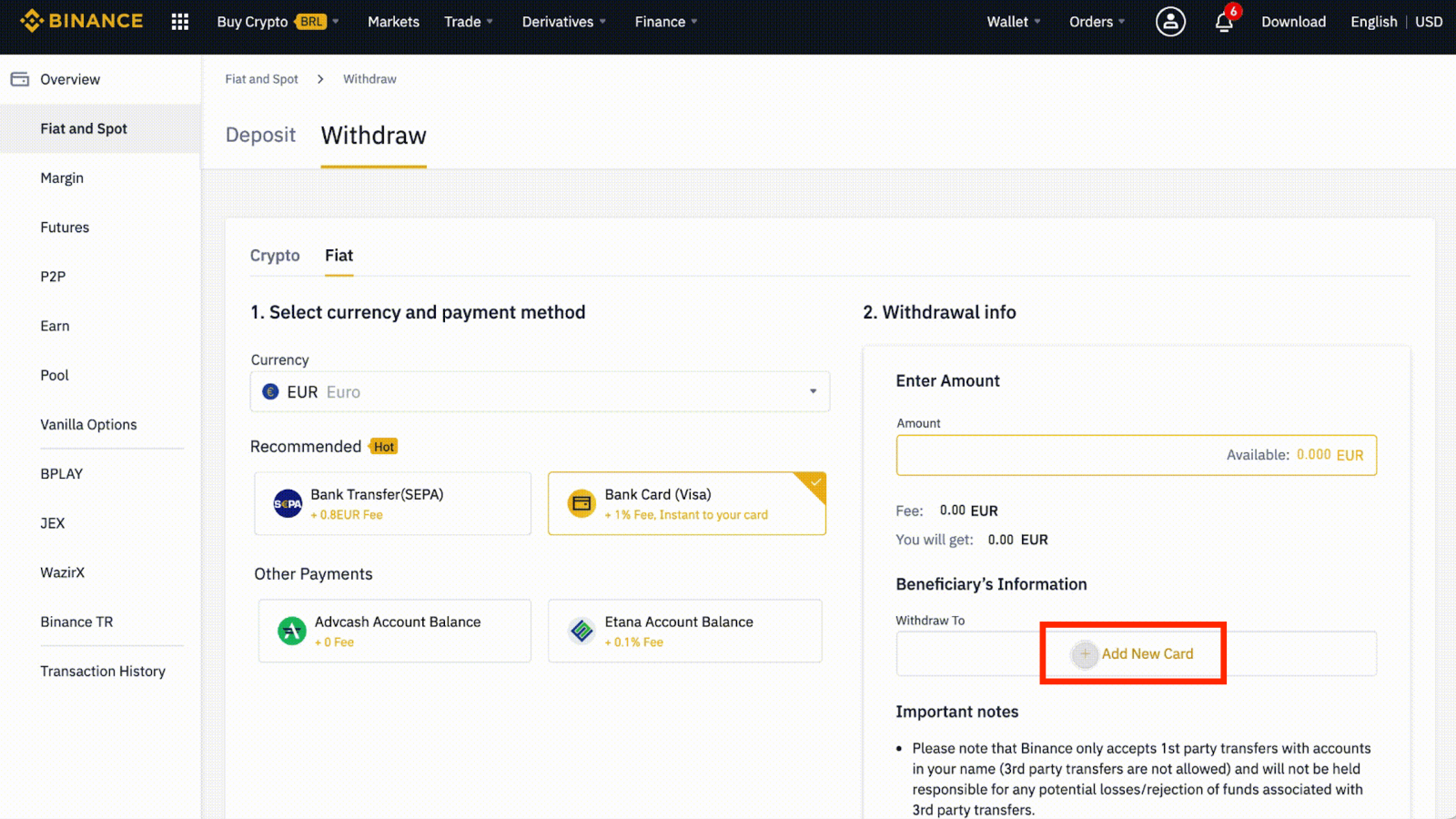Click the Visa card icon

pos(581,502)
